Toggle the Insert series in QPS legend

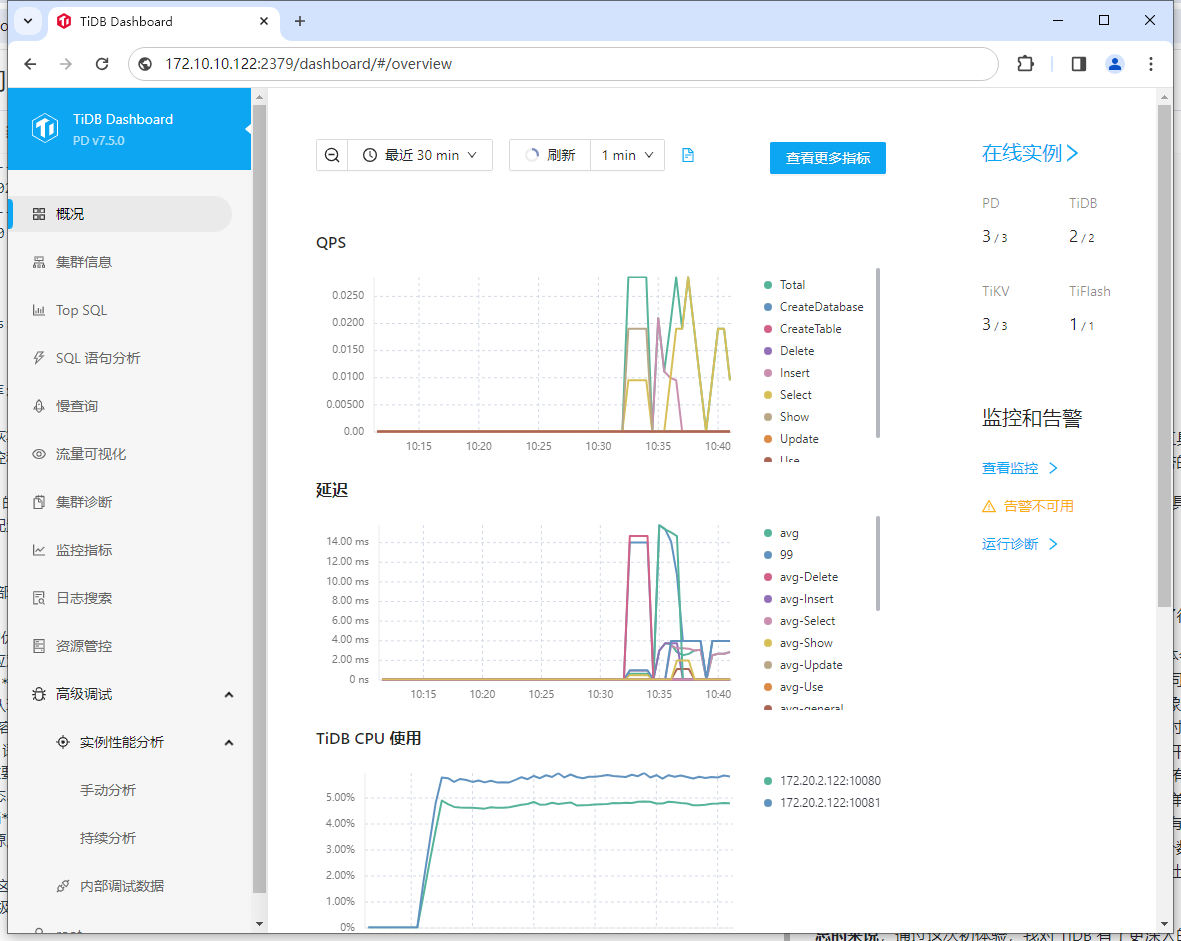786,373
